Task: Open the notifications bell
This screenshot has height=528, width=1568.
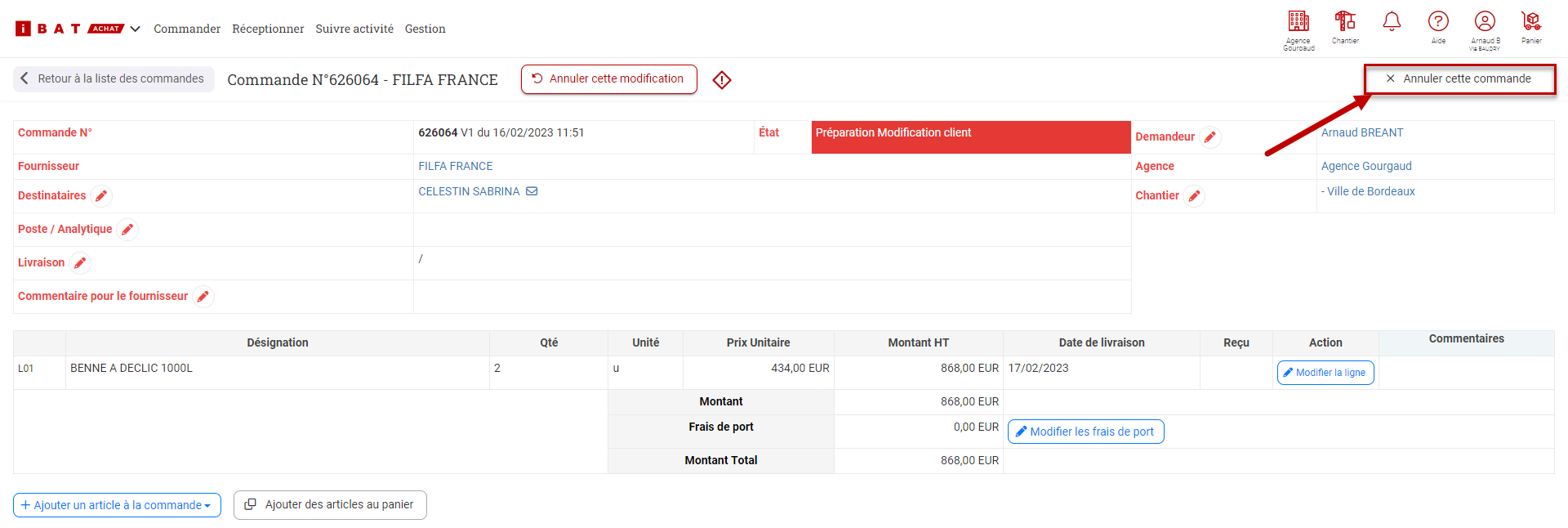Action: 1392,22
